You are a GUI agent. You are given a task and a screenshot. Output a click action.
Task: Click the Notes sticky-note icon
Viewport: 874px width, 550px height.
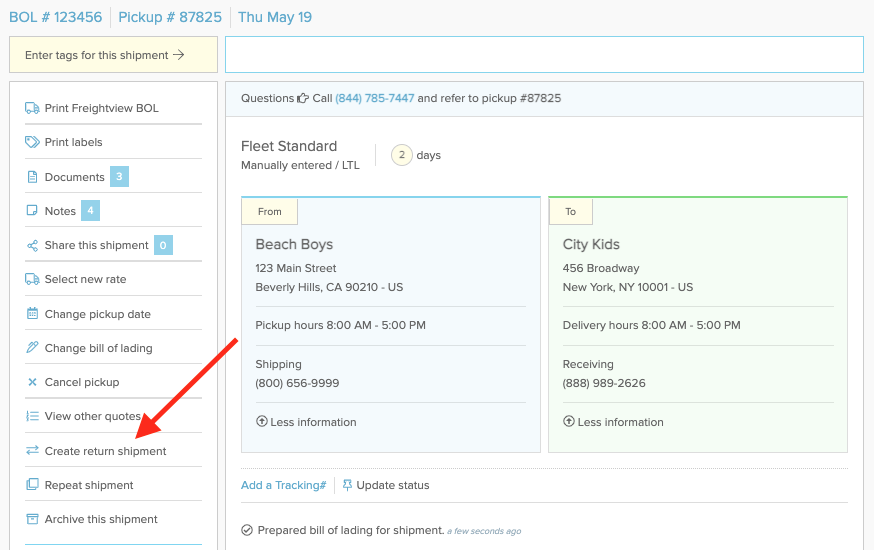[x=32, y=211]
